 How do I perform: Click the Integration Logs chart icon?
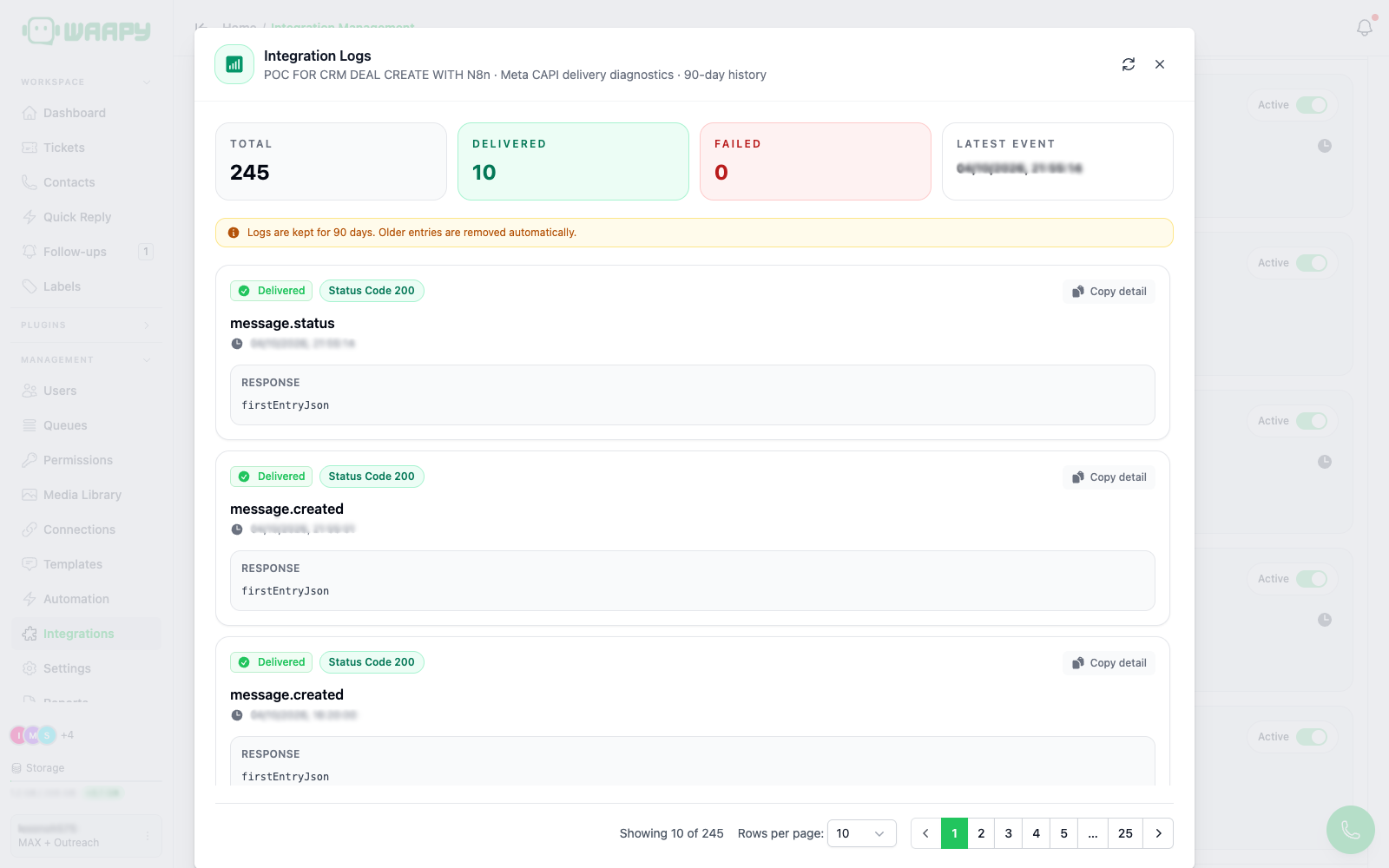pos(234,64)
